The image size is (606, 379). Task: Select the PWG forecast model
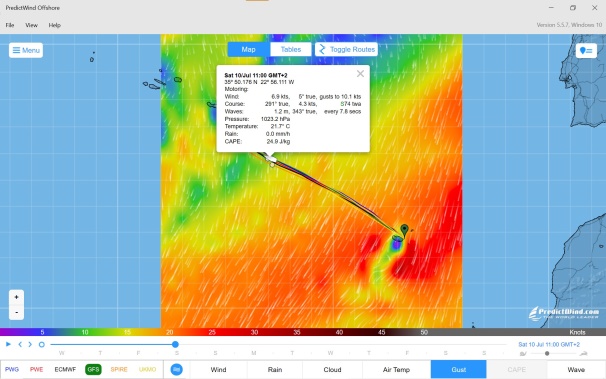click(12, 370)
